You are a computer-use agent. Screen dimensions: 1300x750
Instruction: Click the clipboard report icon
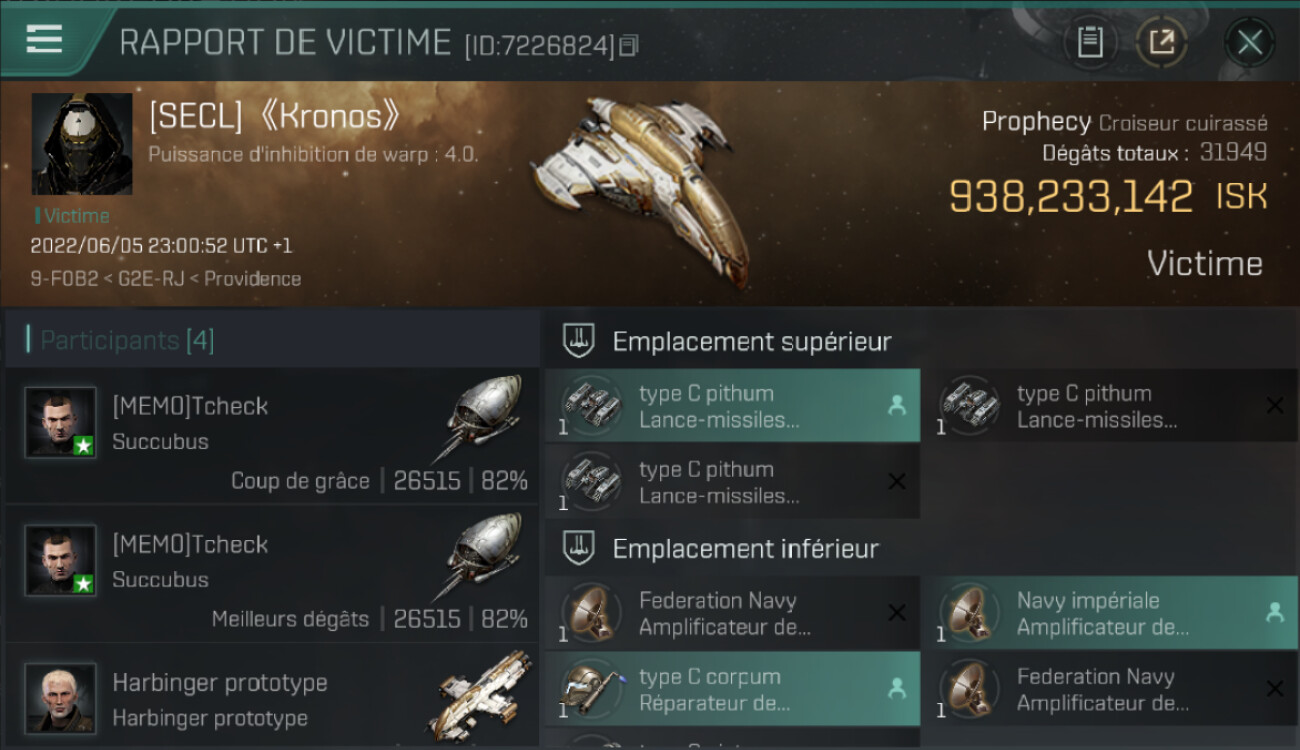1090,42
